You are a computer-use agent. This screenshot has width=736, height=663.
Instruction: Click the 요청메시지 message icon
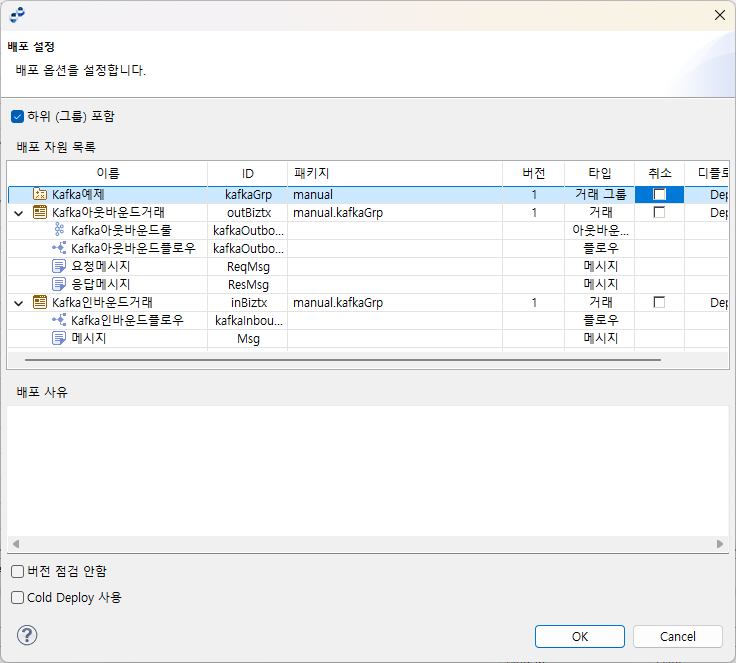pyautogui.click(x=59, y=267)
